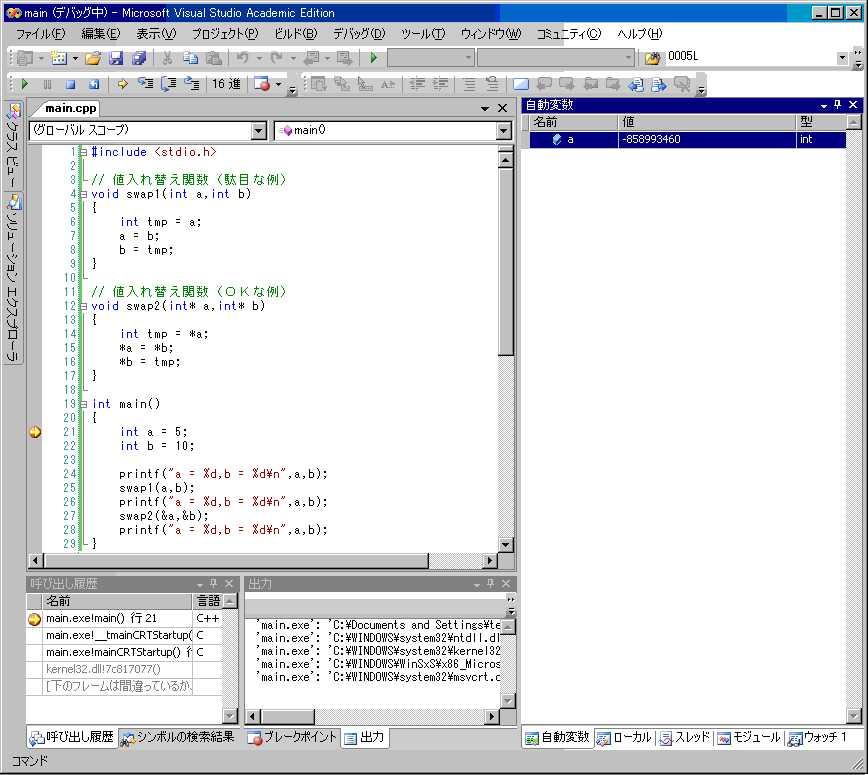Viewport: 868px width, 775px height.
Task: Collapse the main function outline
Action: pyautogui.click(x=84, y=404)
